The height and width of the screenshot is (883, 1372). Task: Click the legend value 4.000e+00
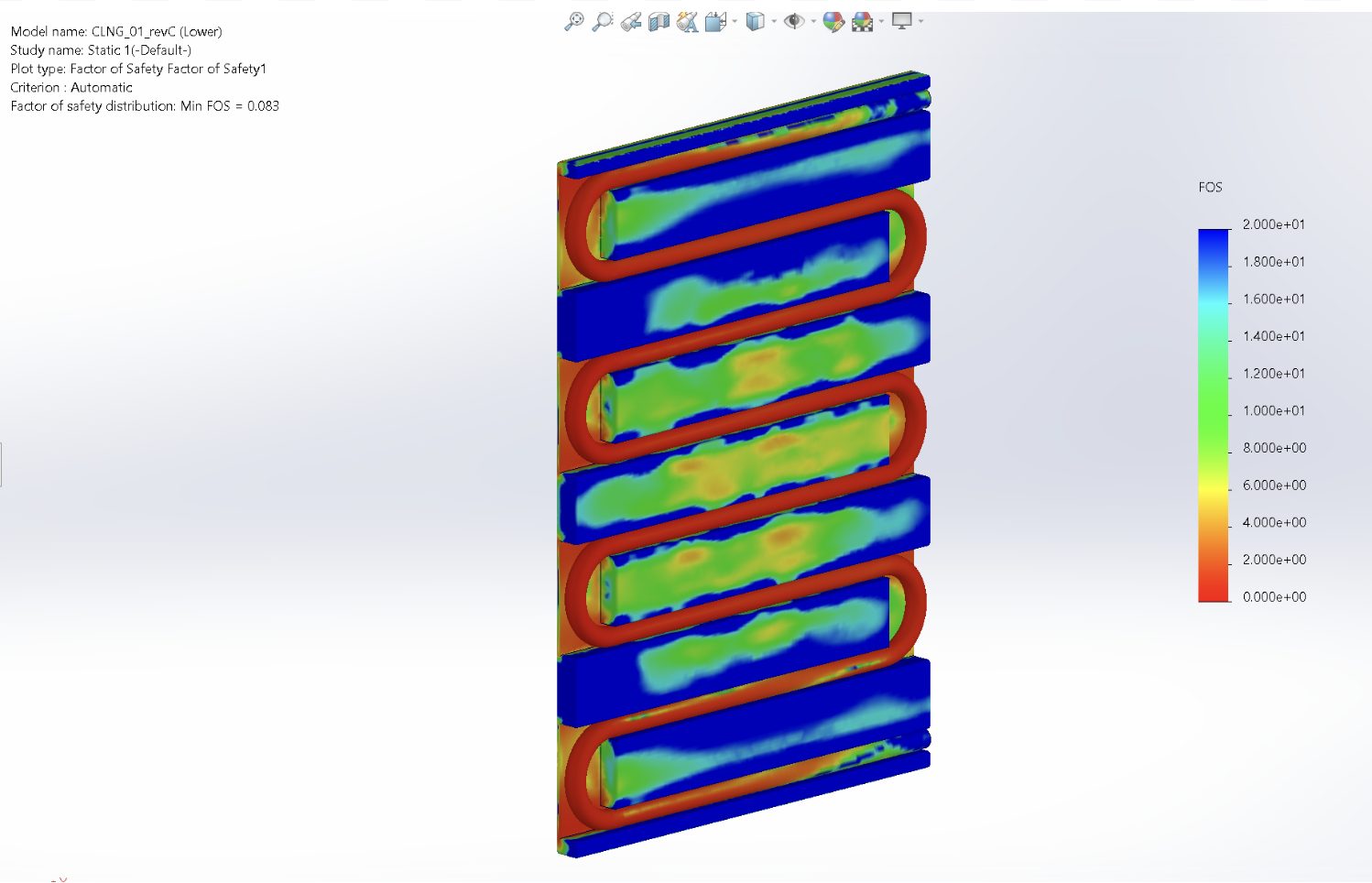coord(1274,522)
